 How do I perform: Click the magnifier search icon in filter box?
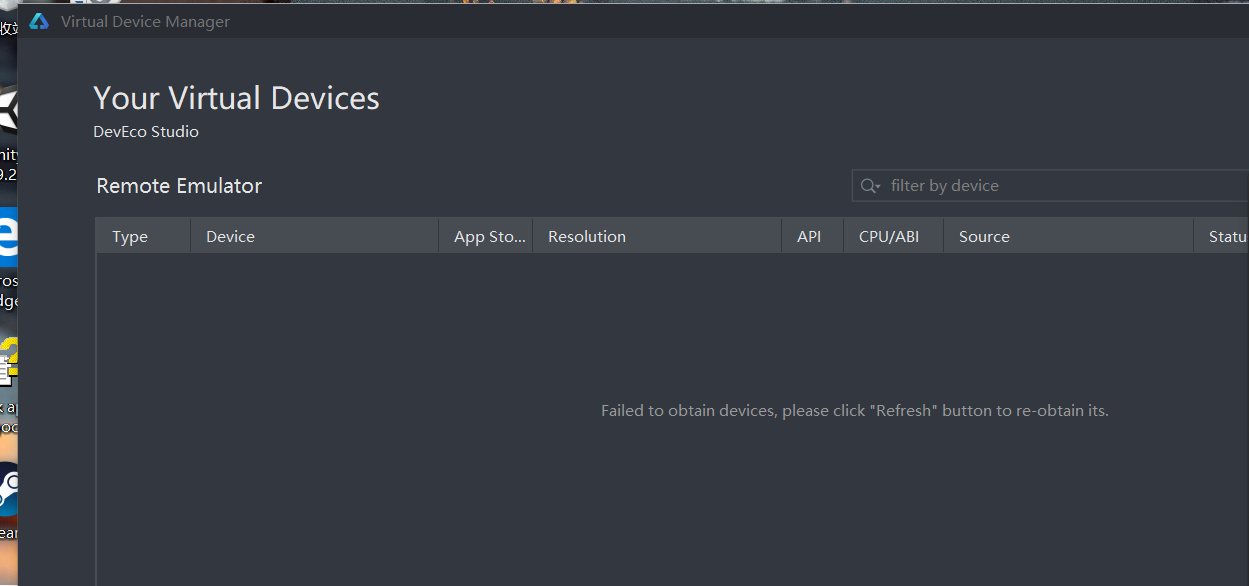point(868,186)
